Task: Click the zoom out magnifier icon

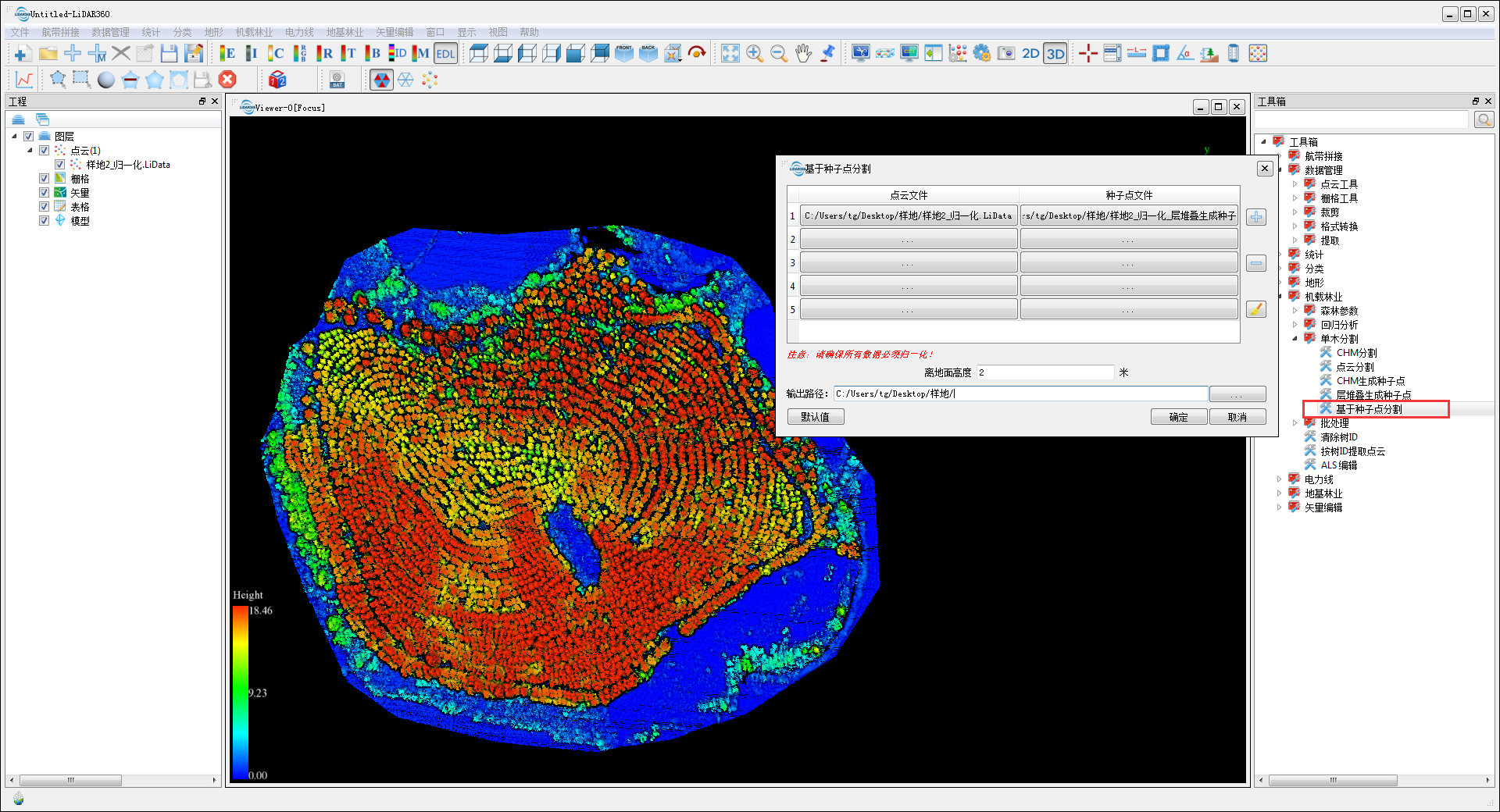Action: point(779,53)
